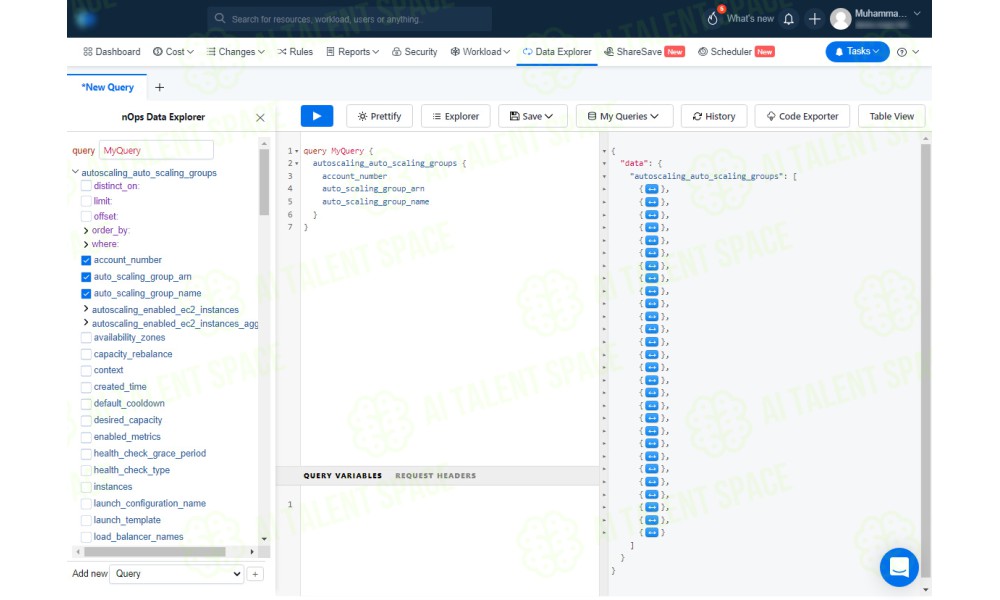Expand autoscaling_enabled_ec2_instances_agg node
1000x600 pixels.
86,323
